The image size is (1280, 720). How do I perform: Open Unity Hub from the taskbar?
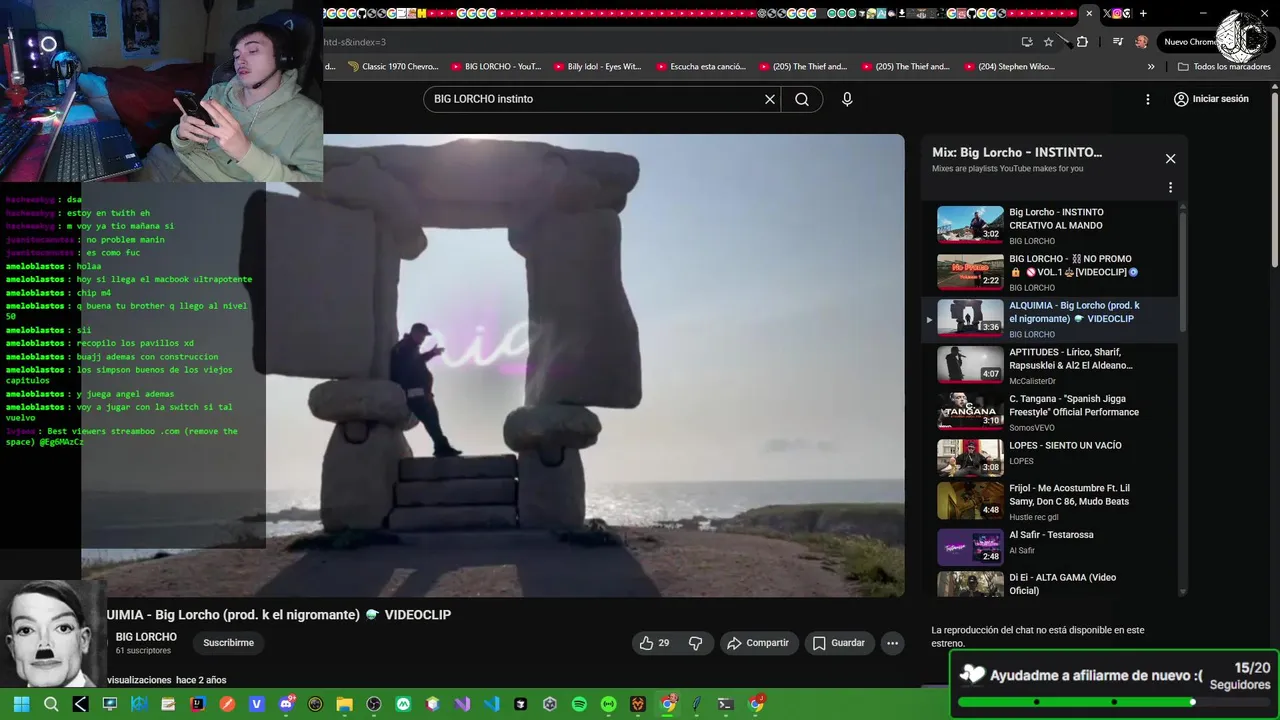pos(550,704)
